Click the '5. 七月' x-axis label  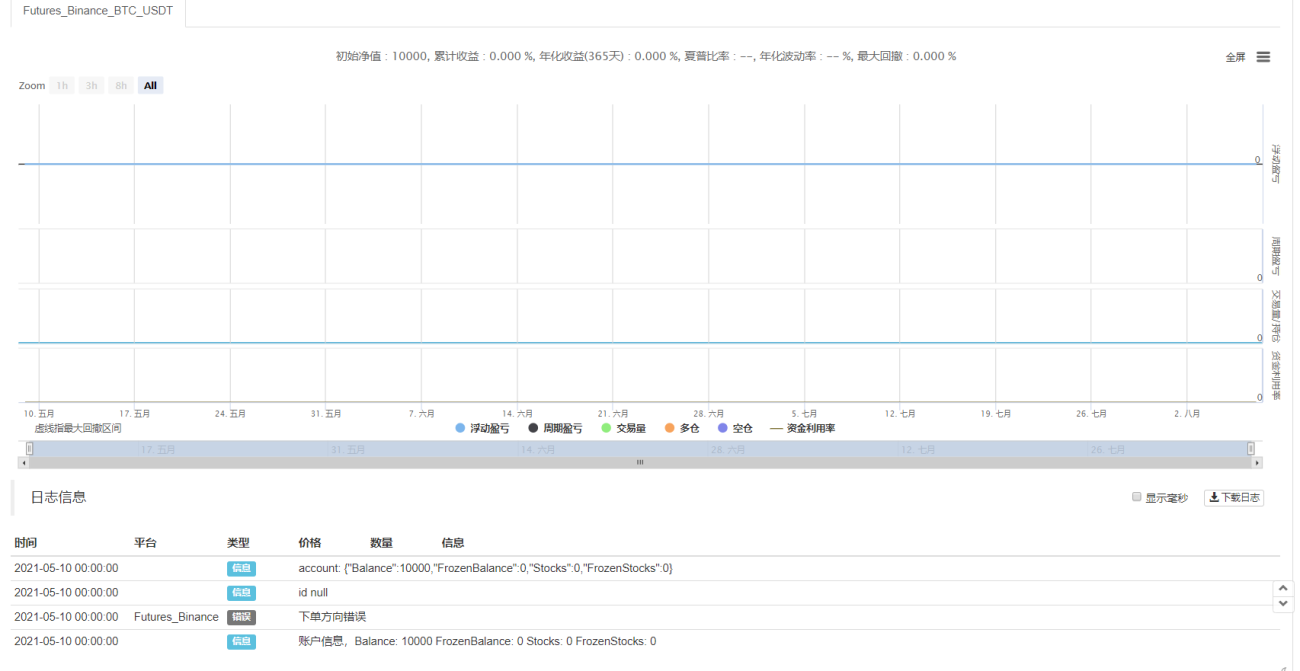coord(804,413)
